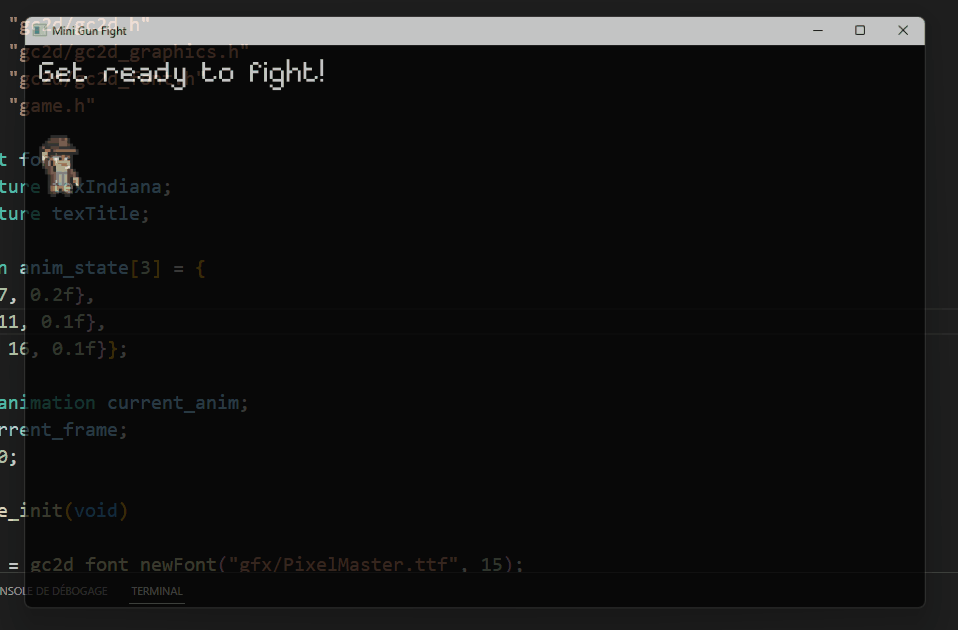The image size is (958, 630).
Task: Click the _init(void) function signature
Action: pyautogui.click(x=65, y=511)
